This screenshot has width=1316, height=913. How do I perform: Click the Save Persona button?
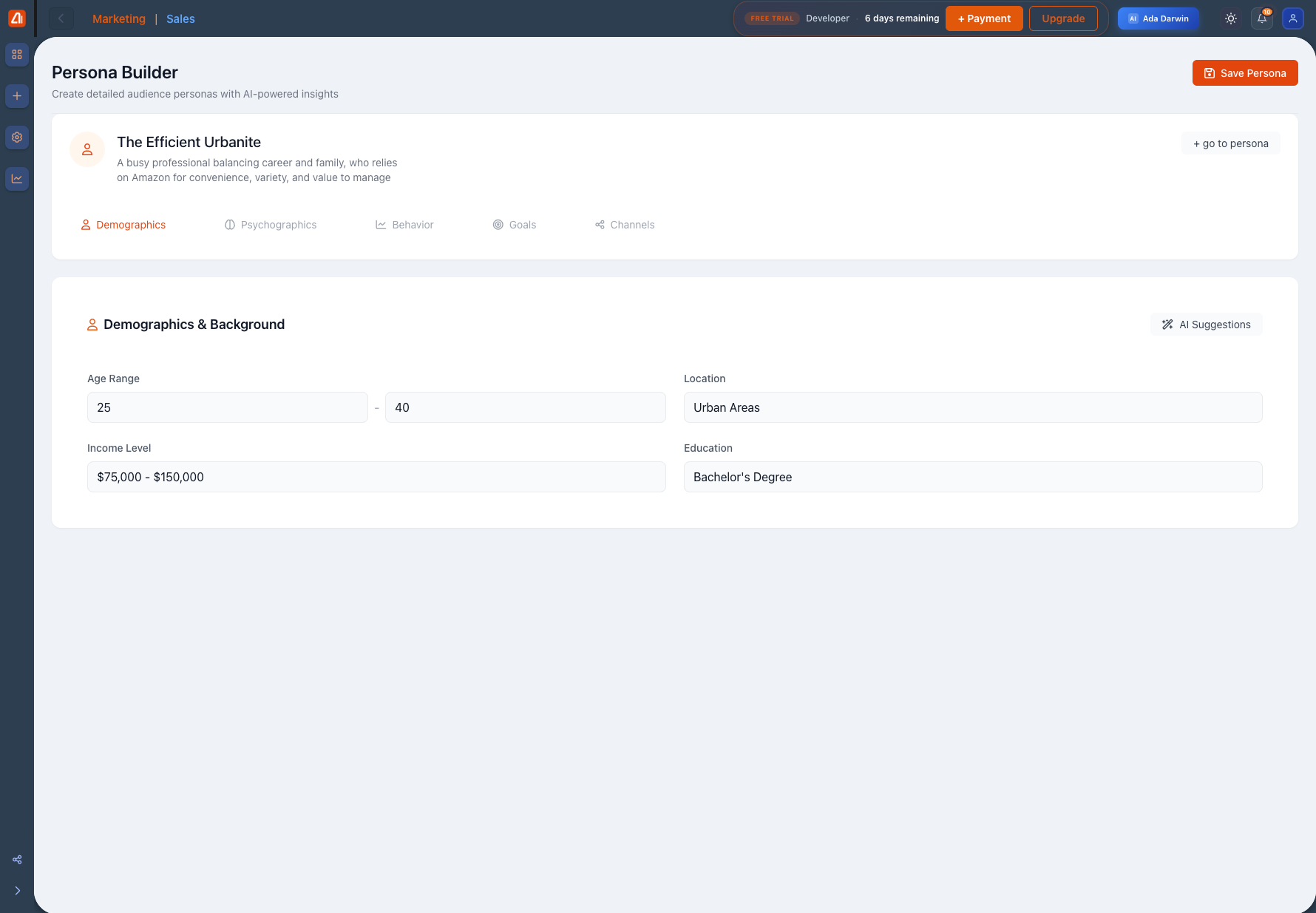[1244, 73]
